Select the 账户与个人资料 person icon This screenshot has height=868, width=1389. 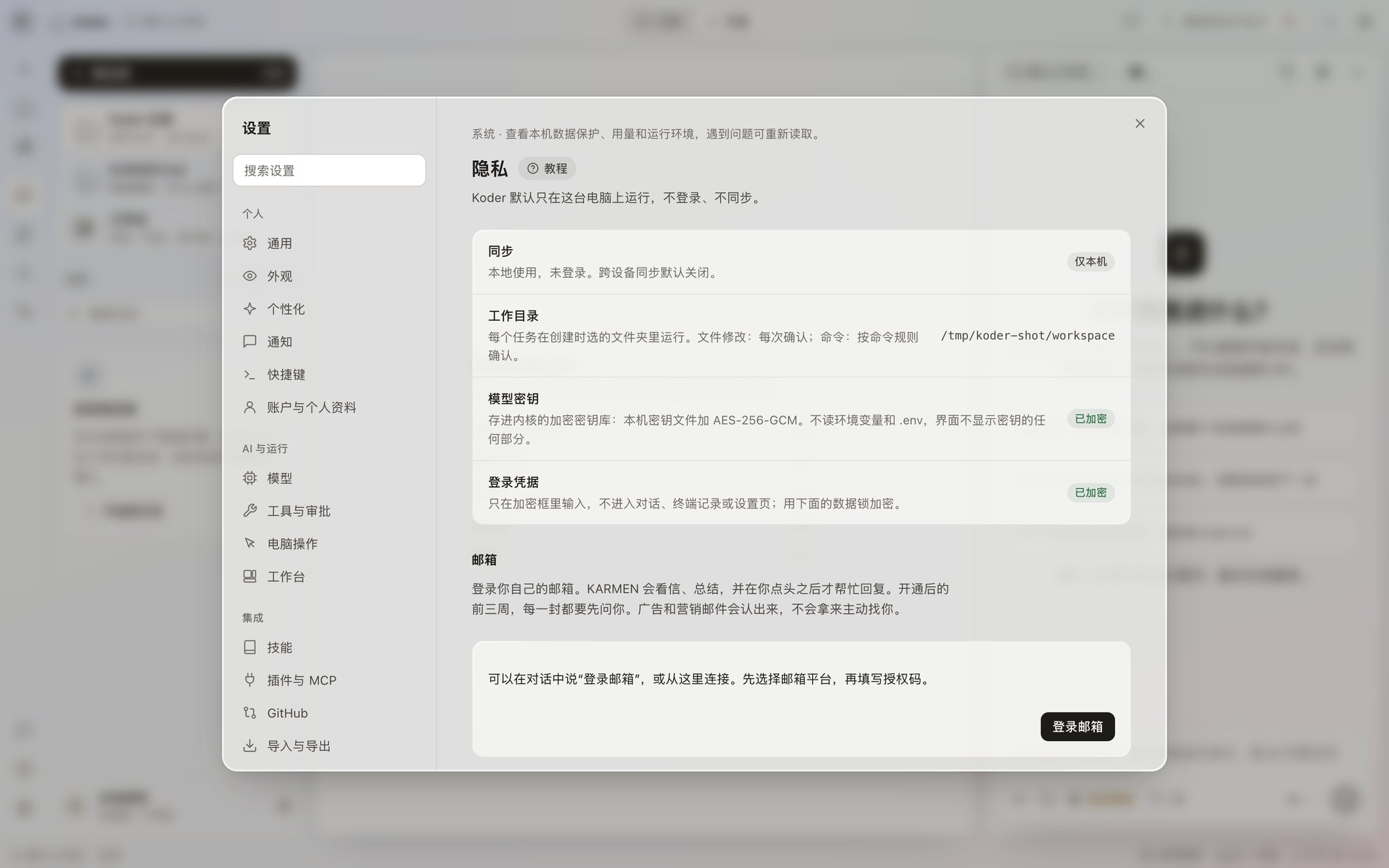[250, 407]
